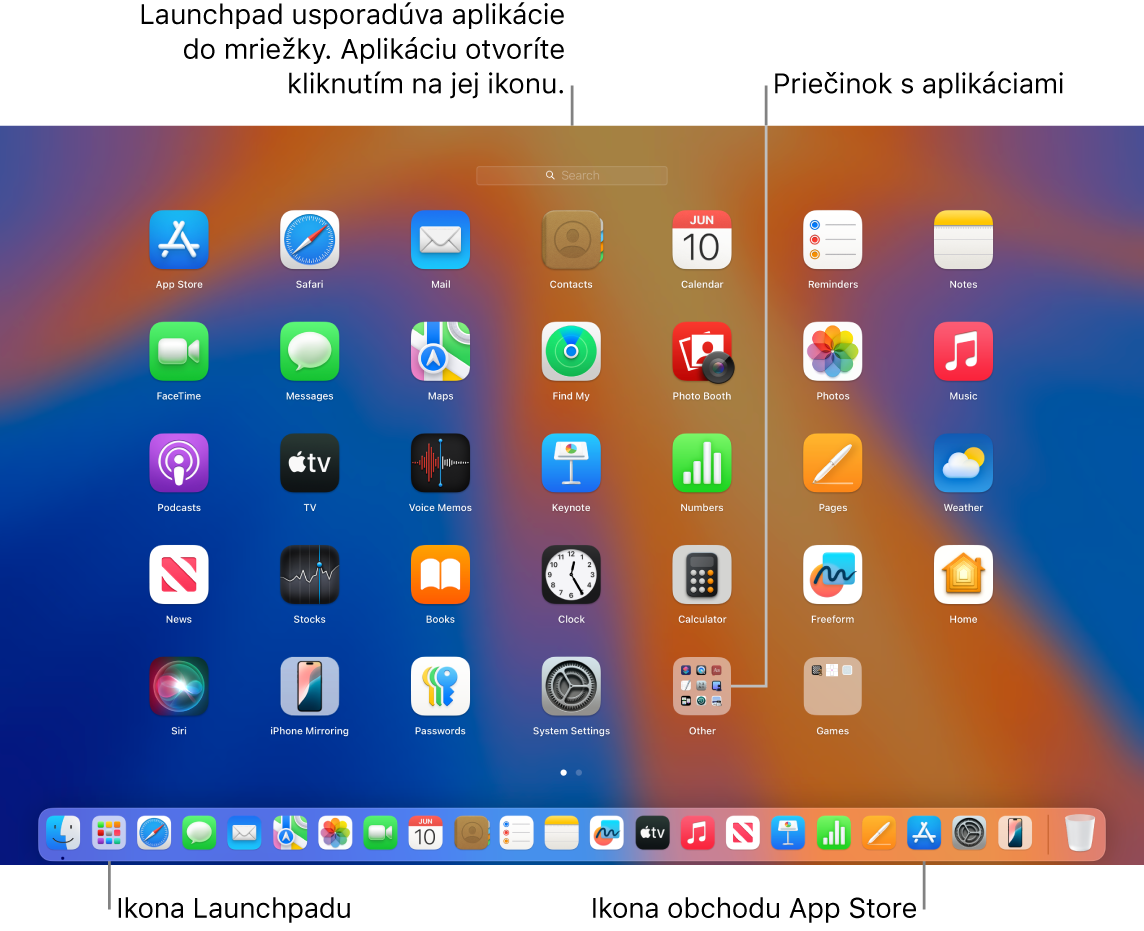Viewport: 1144px width, 931px height.
Task: Open Apple TV from the Dock
Action: point(652,833)
